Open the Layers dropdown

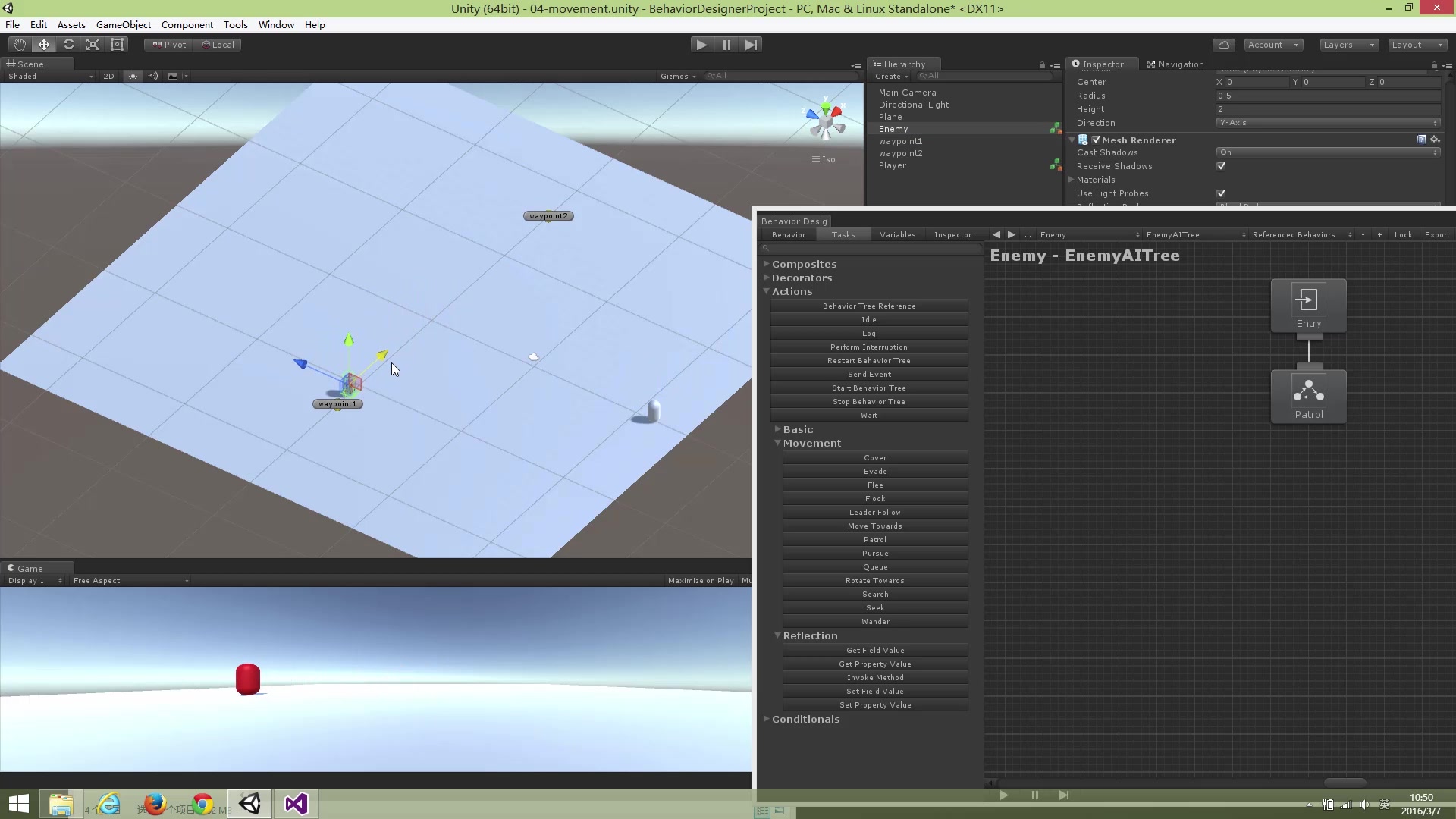click(x=1348, y=45)
